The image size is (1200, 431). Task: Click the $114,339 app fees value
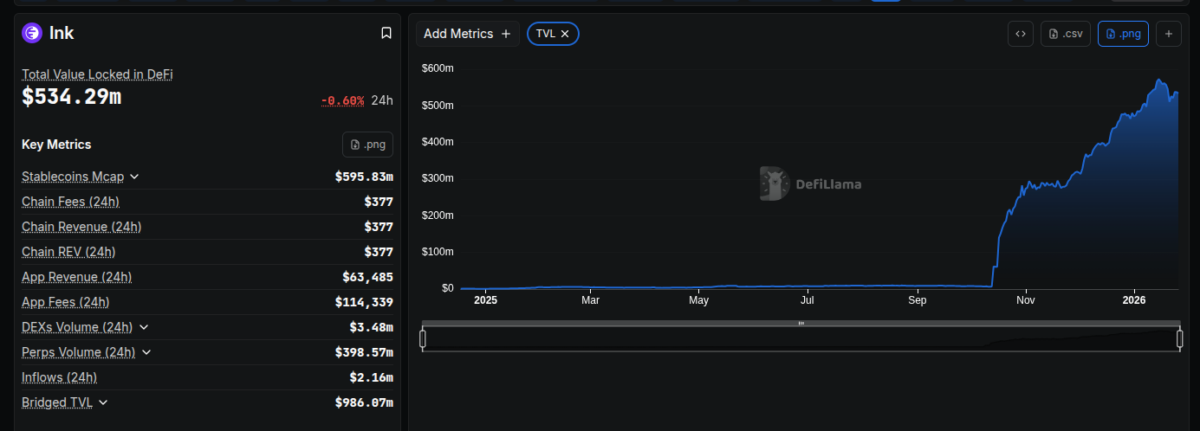364,302
